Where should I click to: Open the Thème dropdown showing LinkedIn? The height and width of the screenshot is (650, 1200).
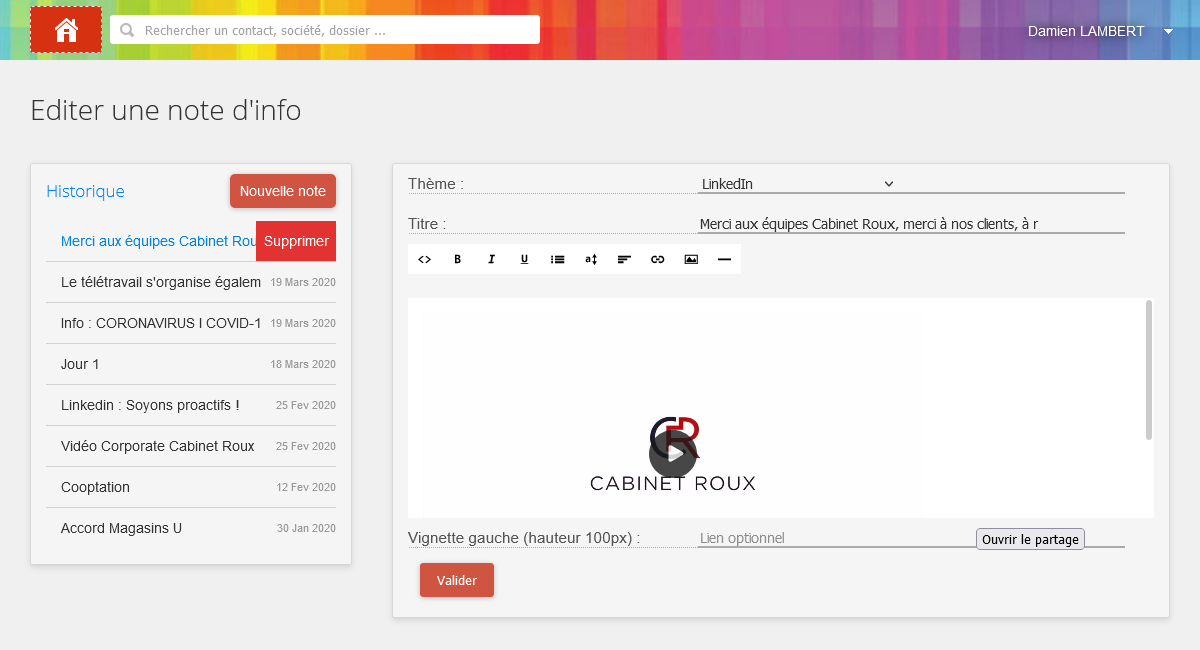point(797,184)
